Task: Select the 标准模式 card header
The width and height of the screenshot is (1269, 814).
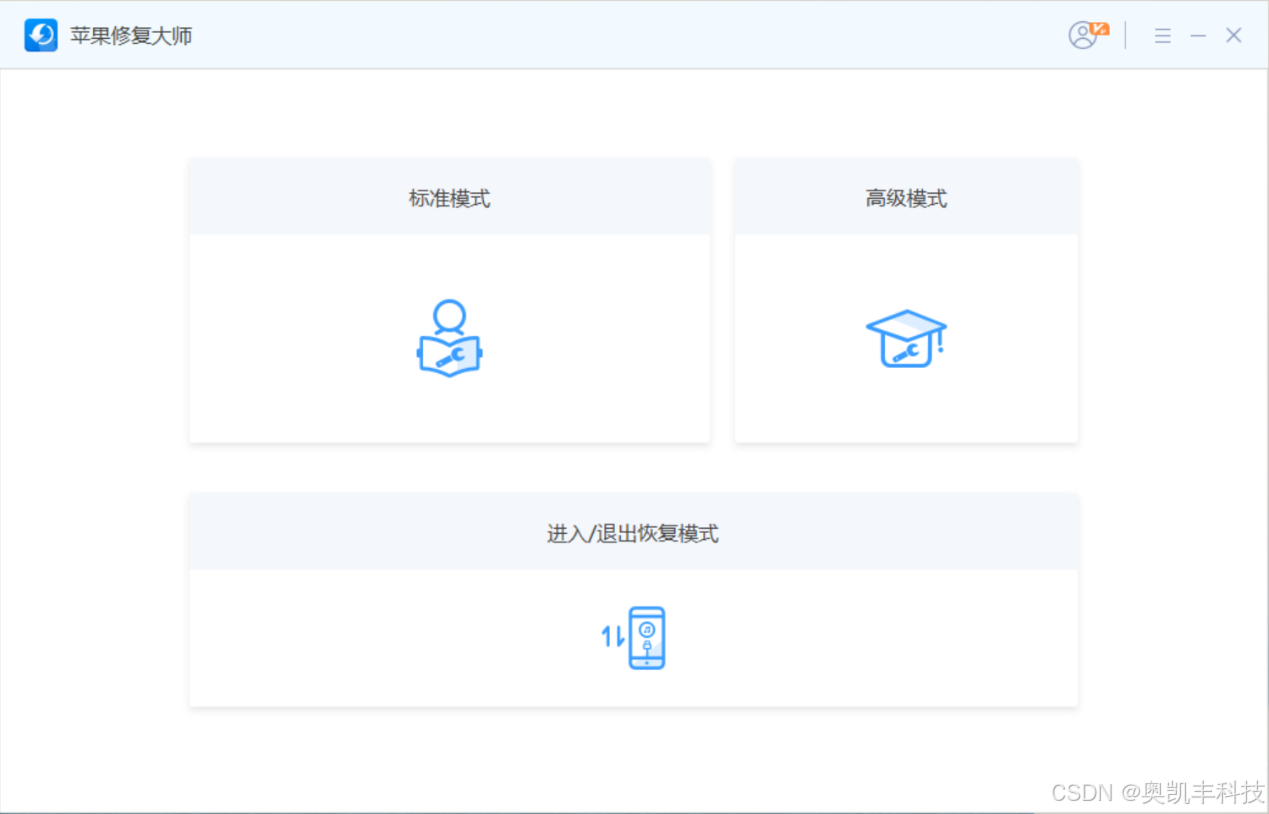Action: click(450, 197)
